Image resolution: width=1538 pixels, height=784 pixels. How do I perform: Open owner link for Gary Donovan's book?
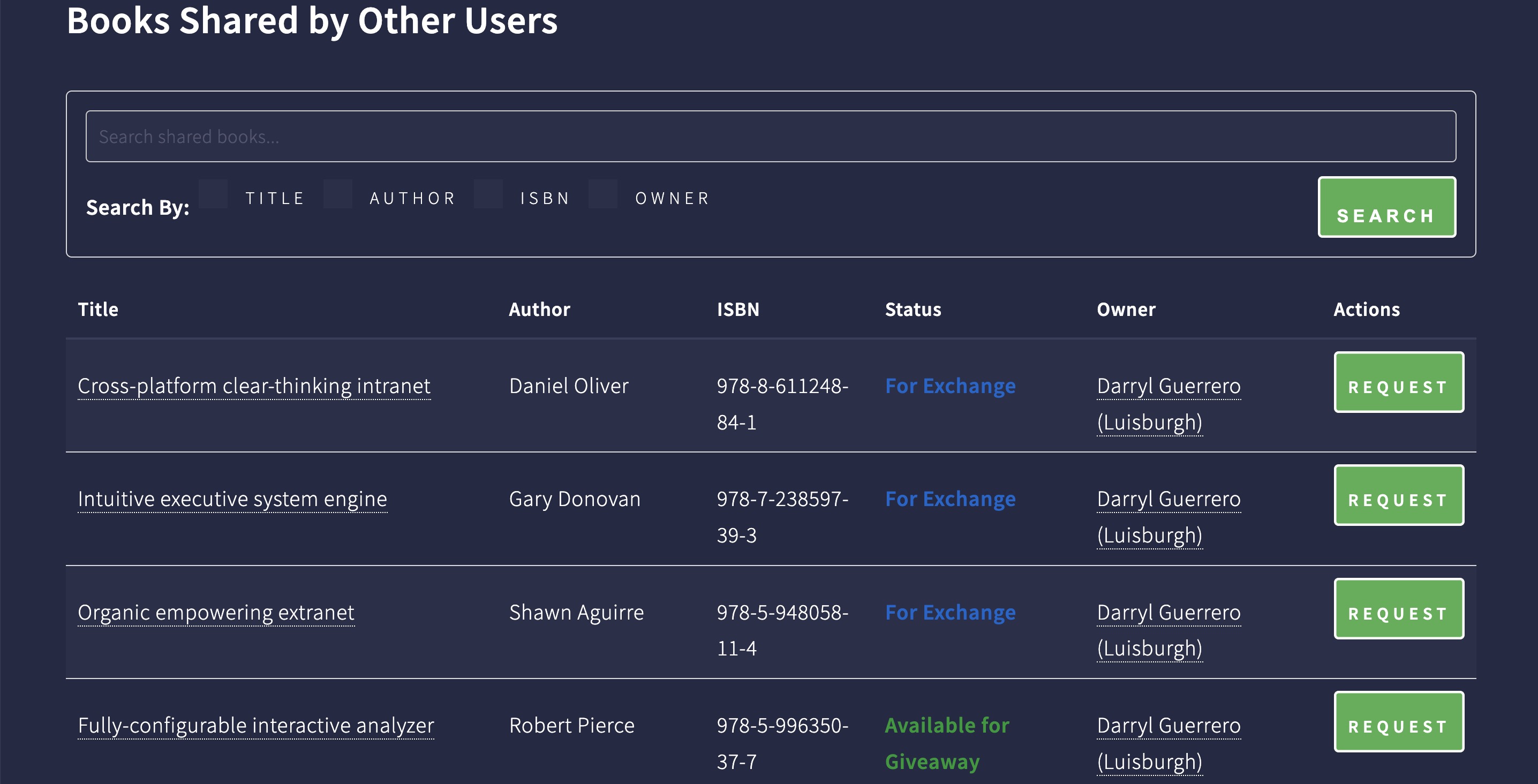[x=1168, y=499]
